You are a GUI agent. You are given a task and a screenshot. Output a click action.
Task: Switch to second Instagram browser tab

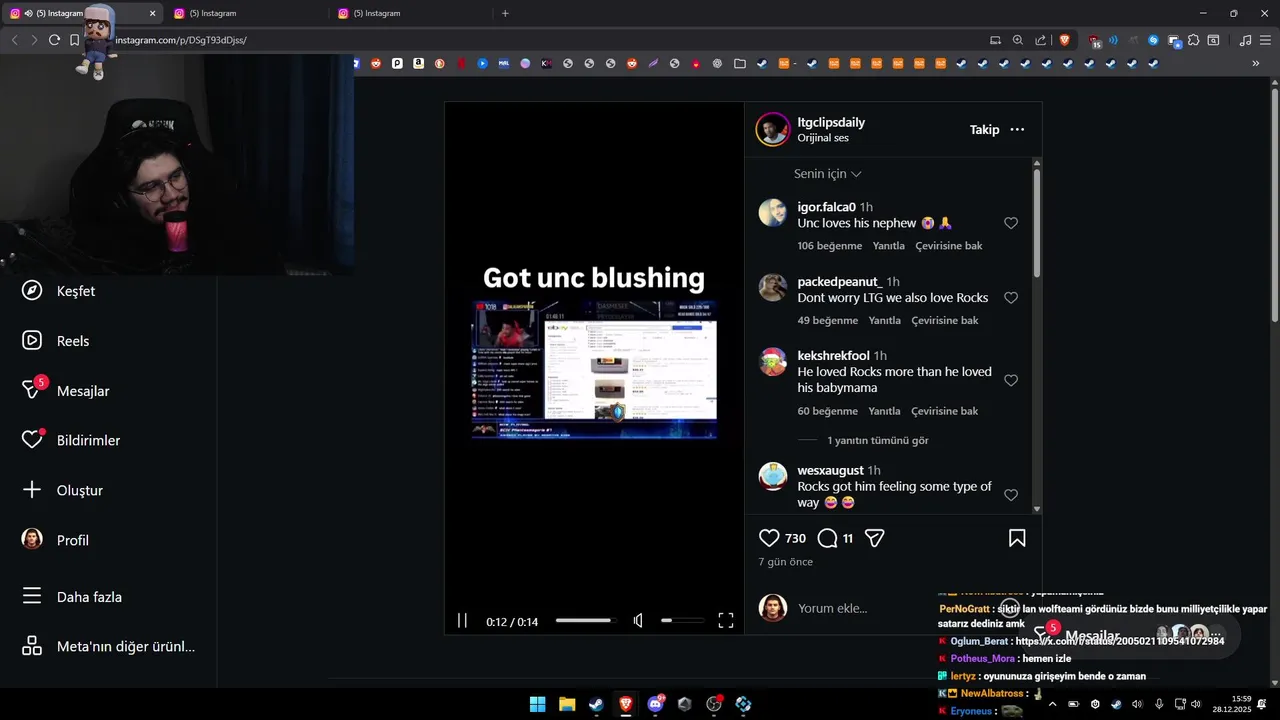245,13
